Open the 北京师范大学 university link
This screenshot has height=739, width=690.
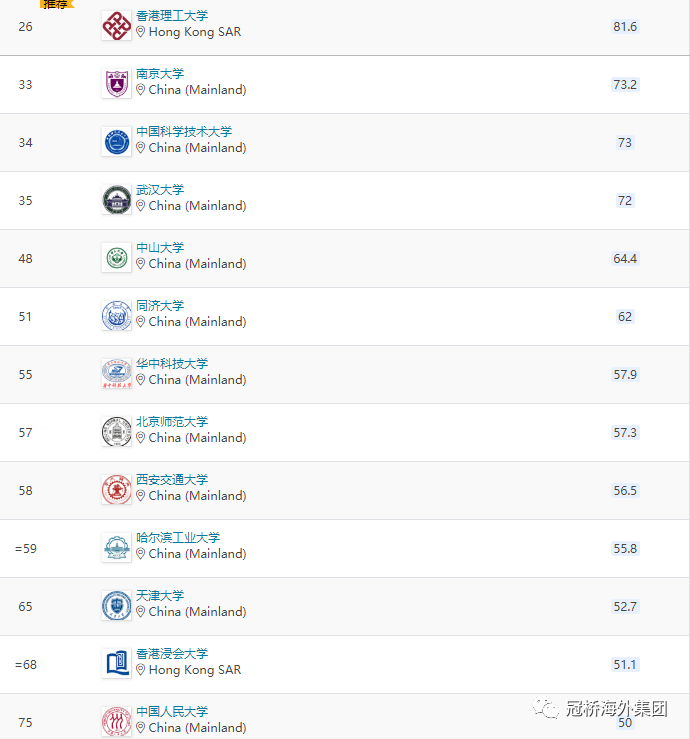[172, 421]
